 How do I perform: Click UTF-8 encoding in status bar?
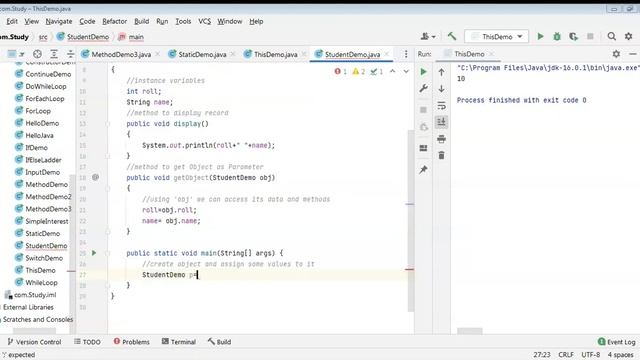591,354
